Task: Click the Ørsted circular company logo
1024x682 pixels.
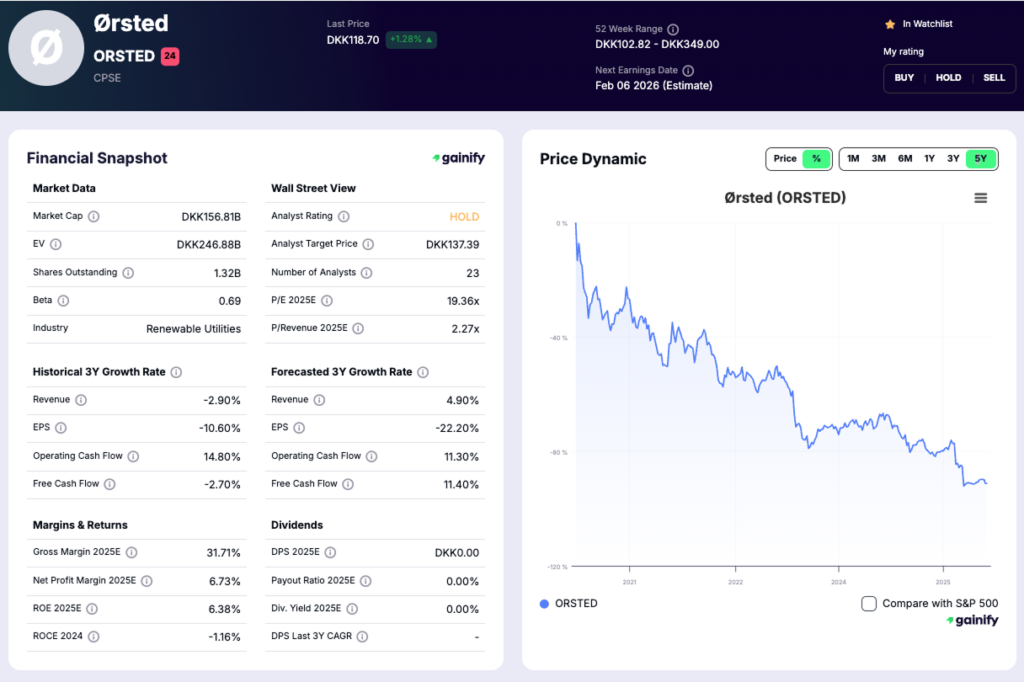Action: [x=47, y=47]
